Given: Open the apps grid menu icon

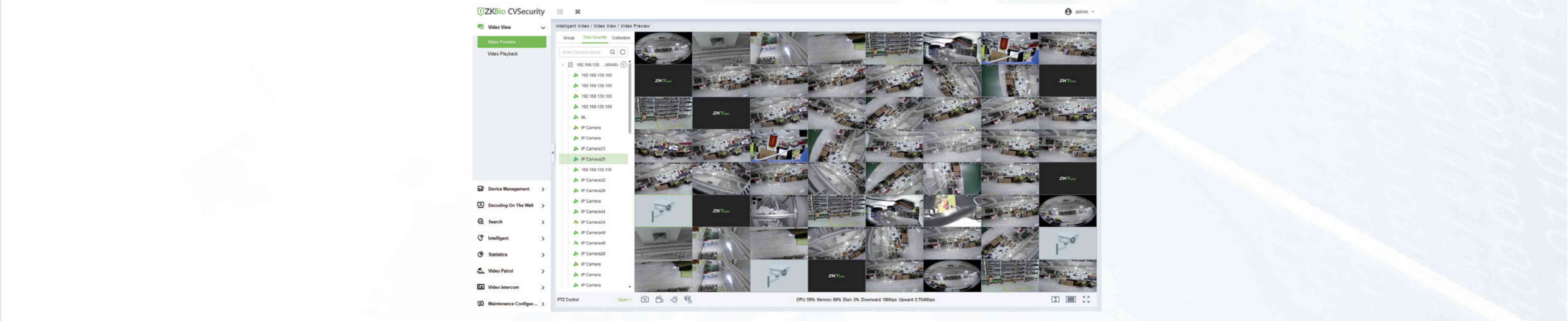Looking at the screenshot, I should click(560, 12).
